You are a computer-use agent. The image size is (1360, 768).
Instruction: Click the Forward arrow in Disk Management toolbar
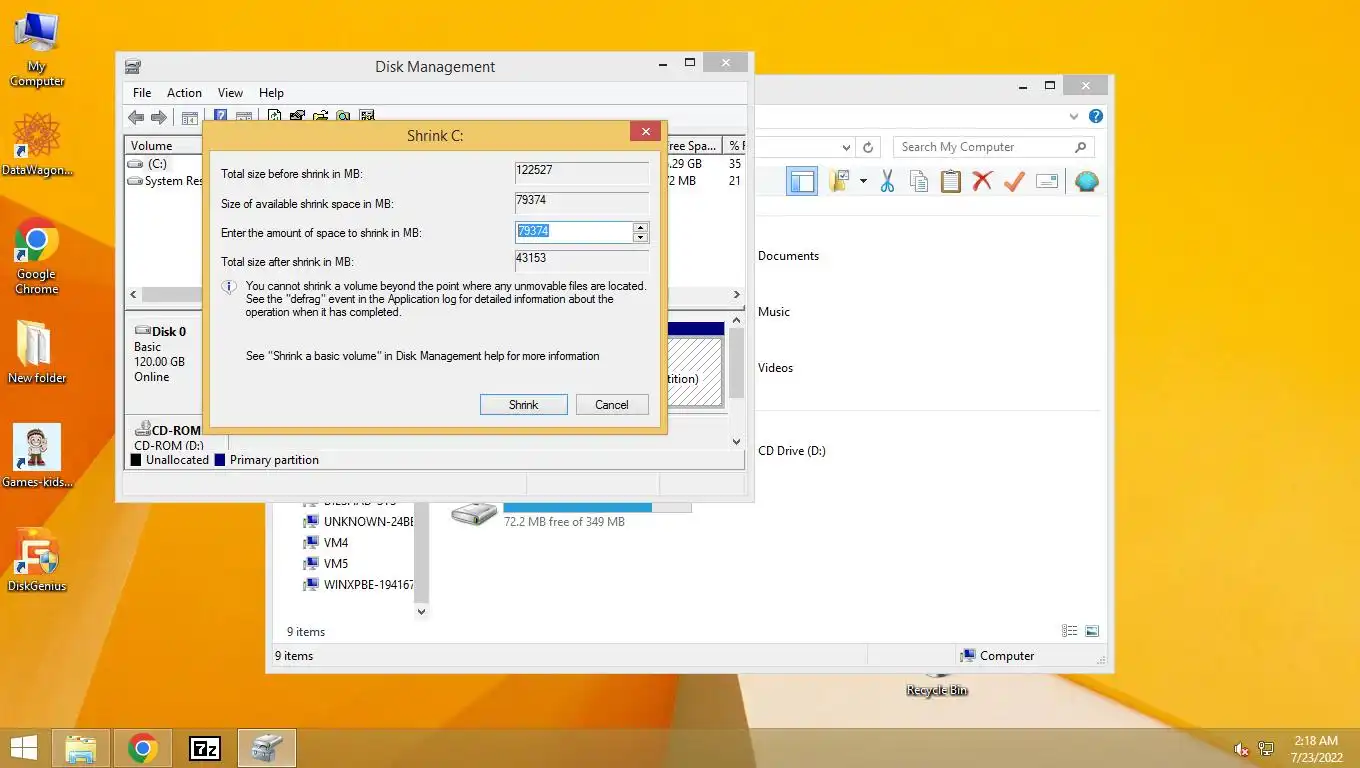[159, 117]
